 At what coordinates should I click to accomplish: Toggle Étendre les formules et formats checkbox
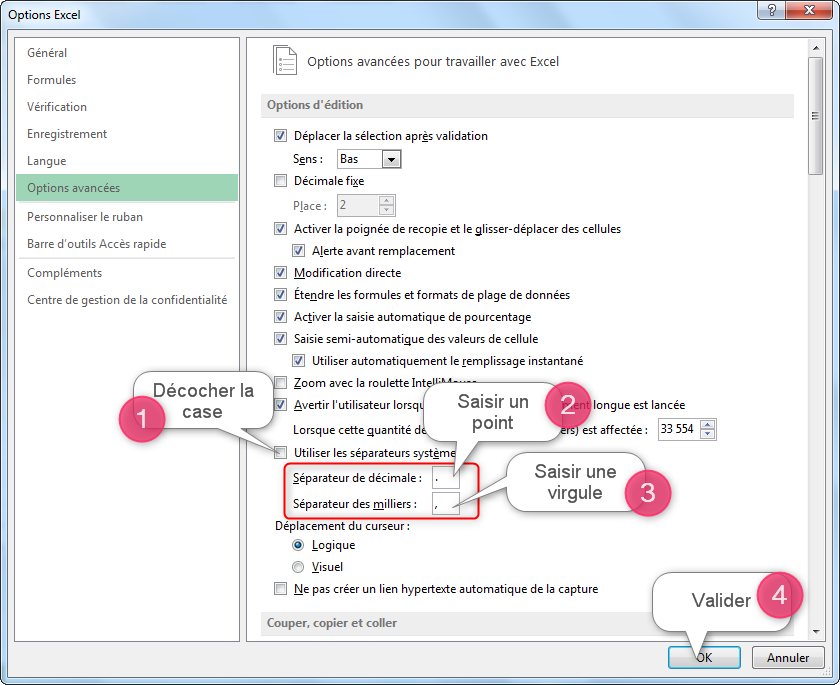[280, 295]
